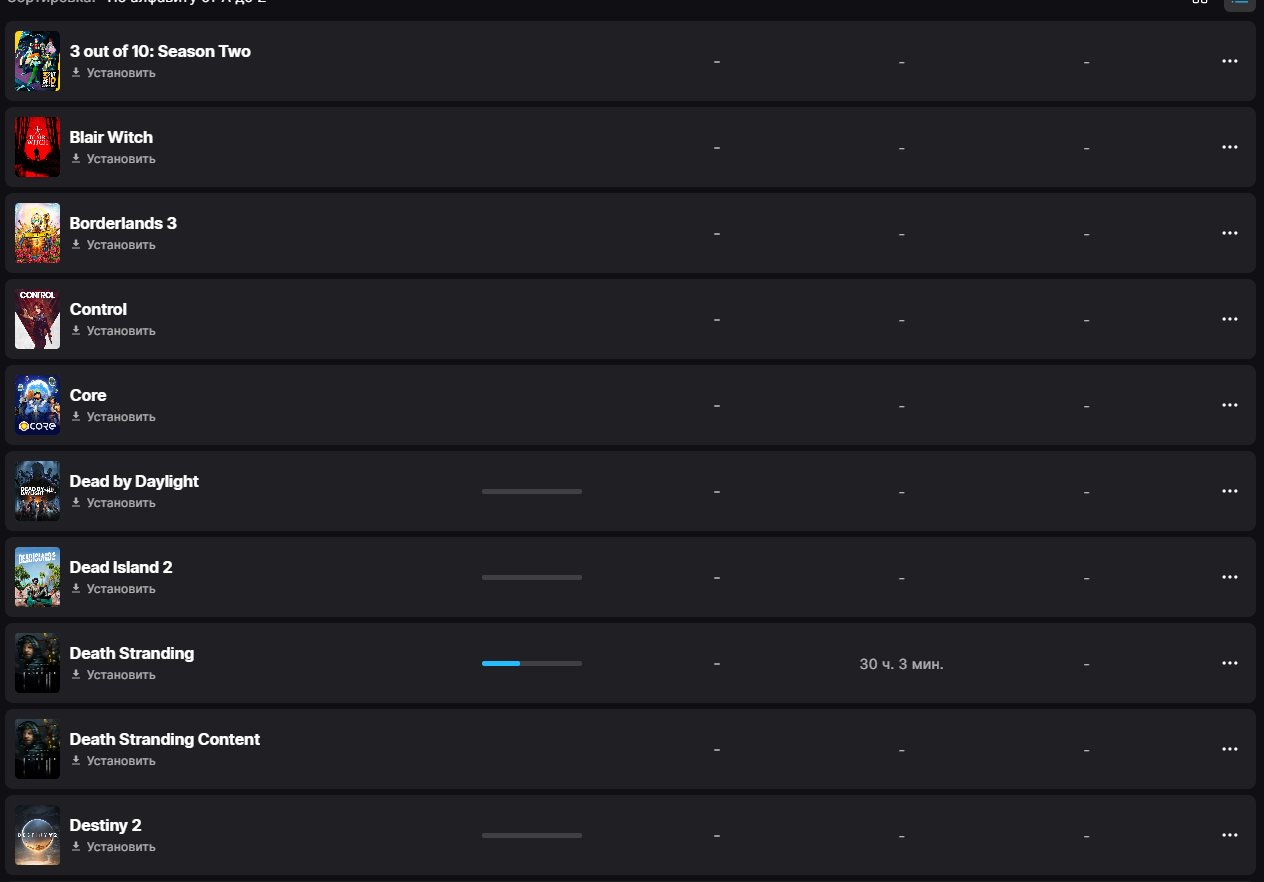The width and height of the screenshot is (1264, 882).
Task: Open three-dot menu for Borderlands 3
Action: tap(1230, 233)
